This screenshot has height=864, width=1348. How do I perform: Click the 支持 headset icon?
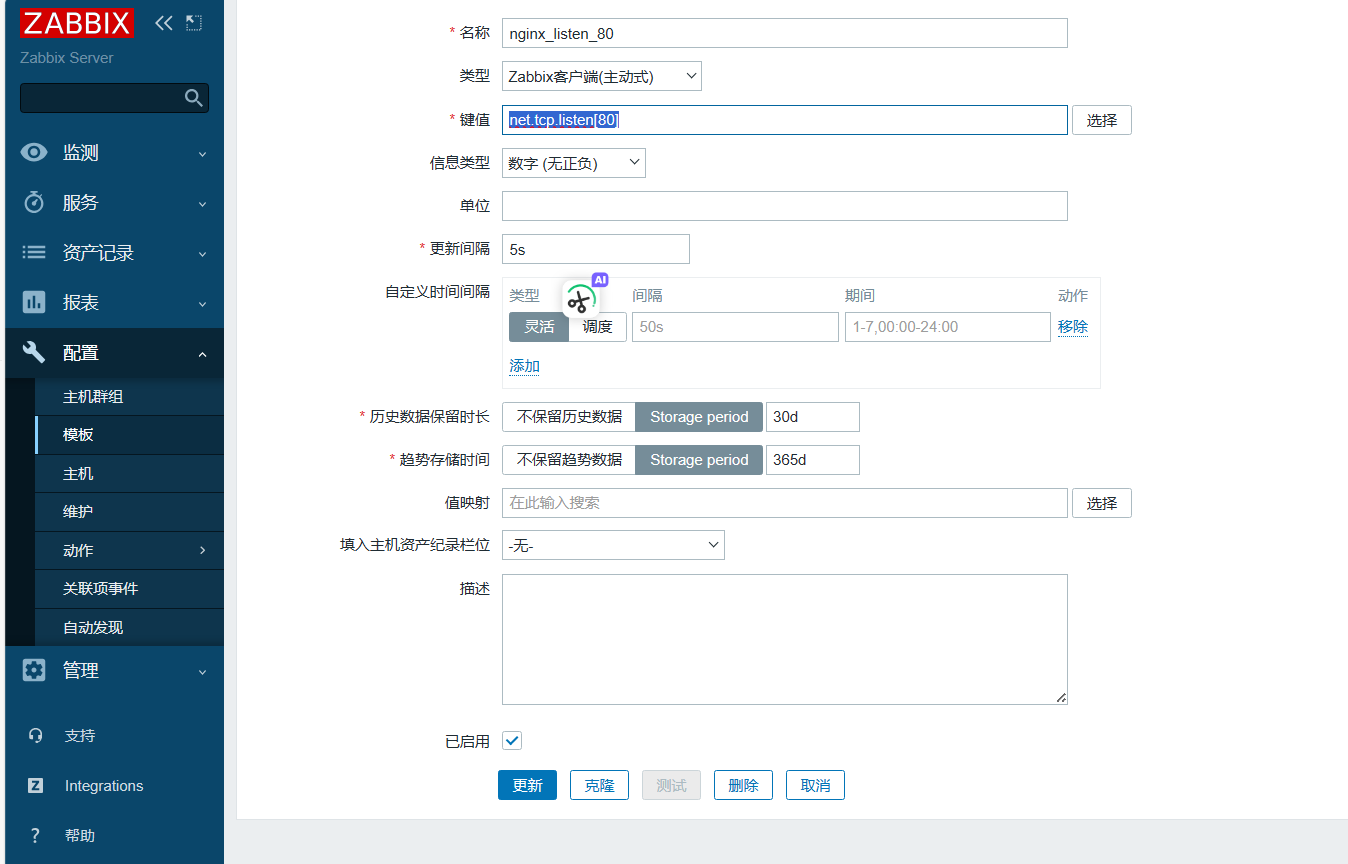pos(36,736)
